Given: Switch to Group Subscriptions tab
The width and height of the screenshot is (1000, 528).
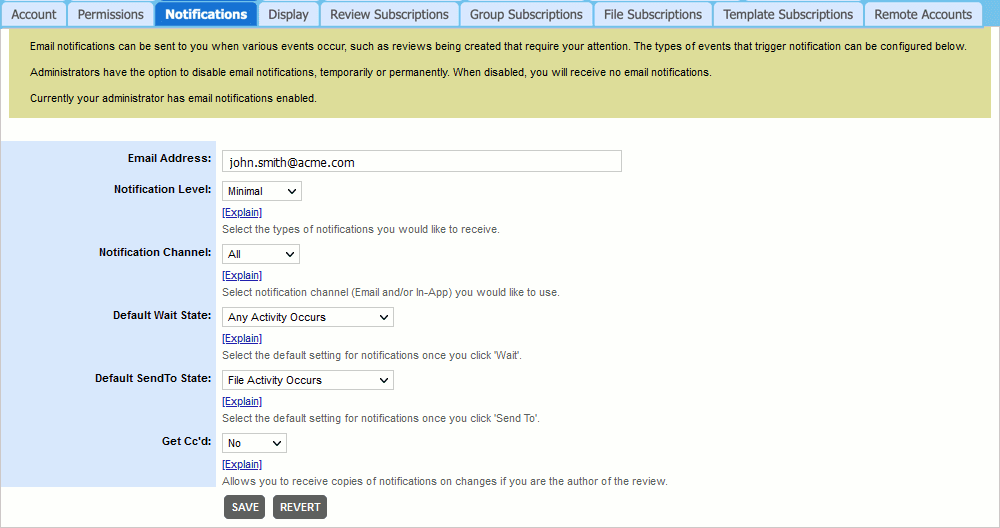Looking at the screenshot, I should pyautogui.click(x=526, y=14).
